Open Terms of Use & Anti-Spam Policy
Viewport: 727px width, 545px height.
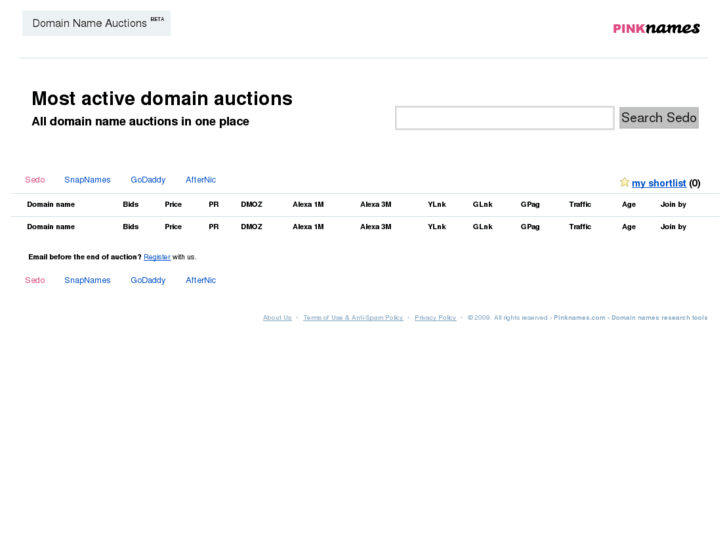pos(353,318)
